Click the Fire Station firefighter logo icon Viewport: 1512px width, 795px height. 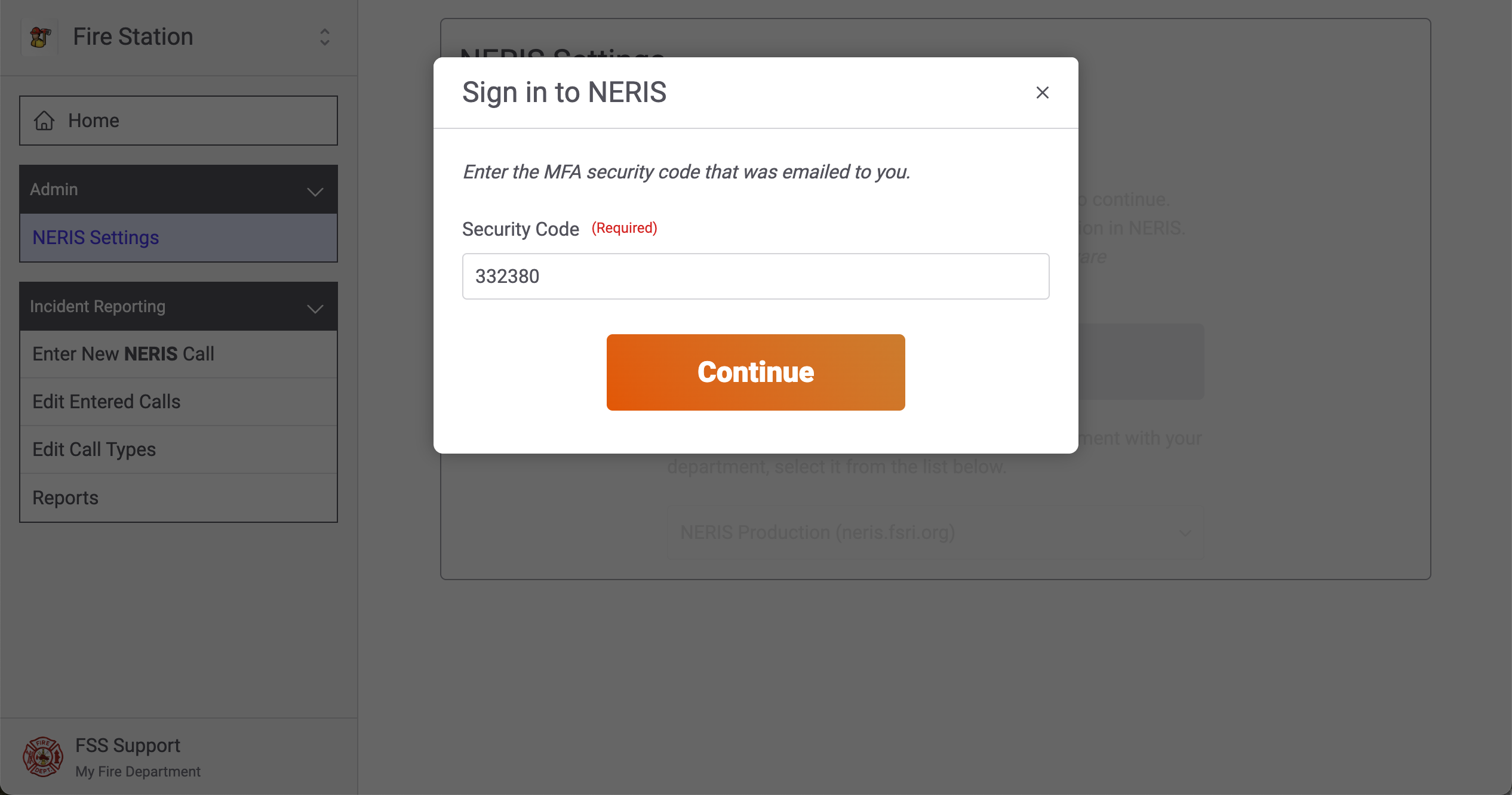tap(40, 37)
